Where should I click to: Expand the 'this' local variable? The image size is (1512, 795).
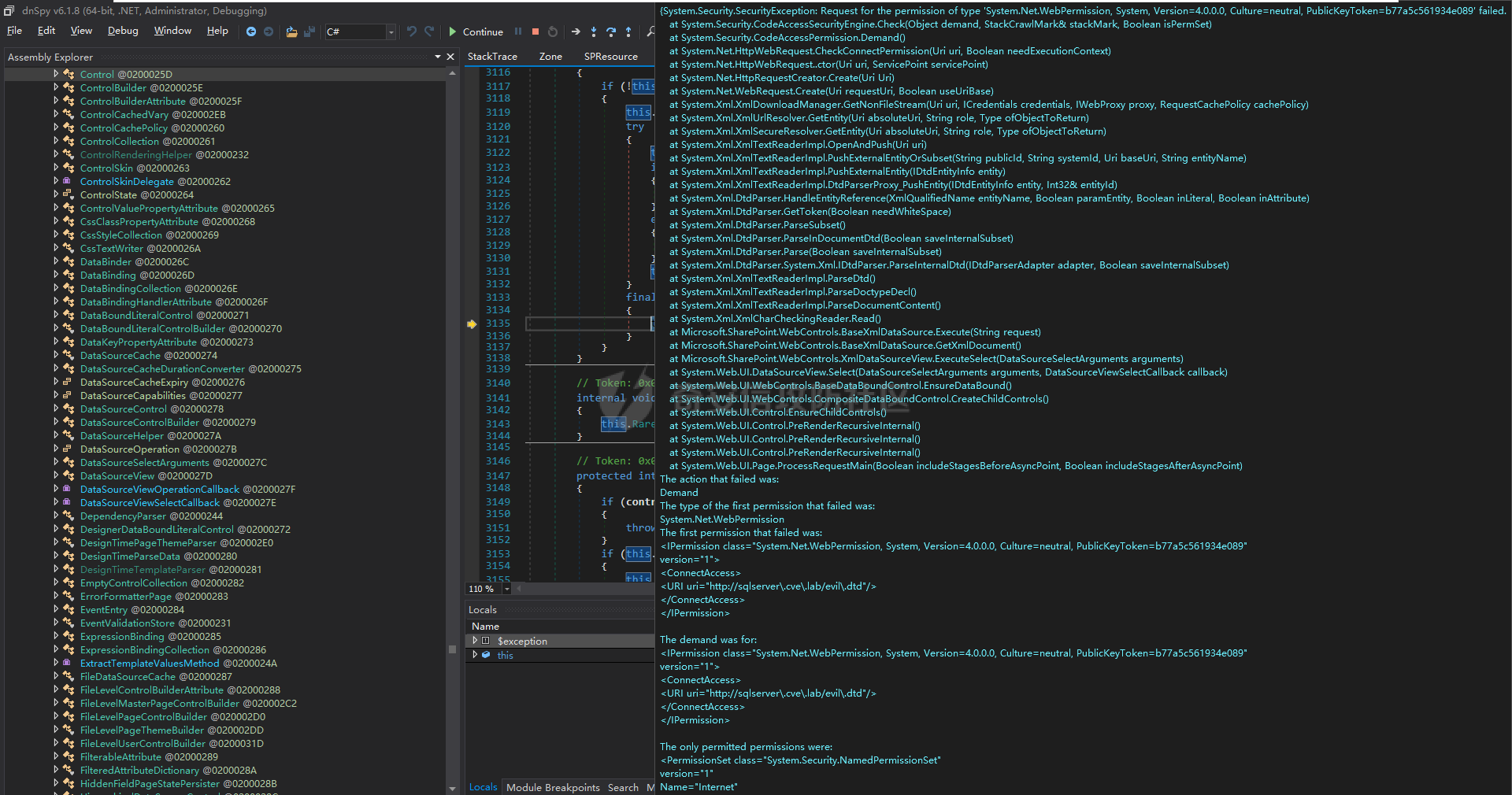pyautogui.click(x=475, y=655)
